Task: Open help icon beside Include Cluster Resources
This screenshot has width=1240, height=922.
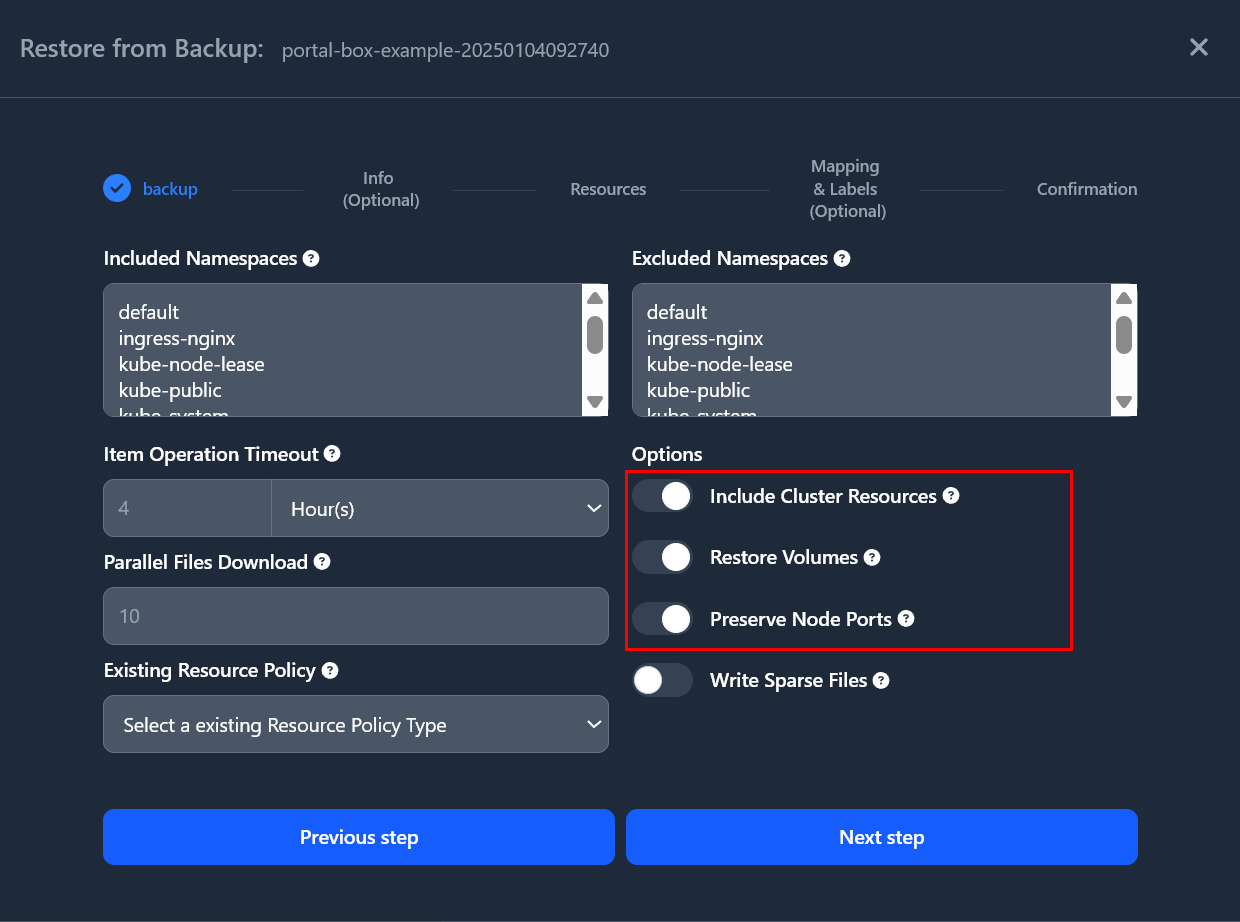Action: [951, 496]
